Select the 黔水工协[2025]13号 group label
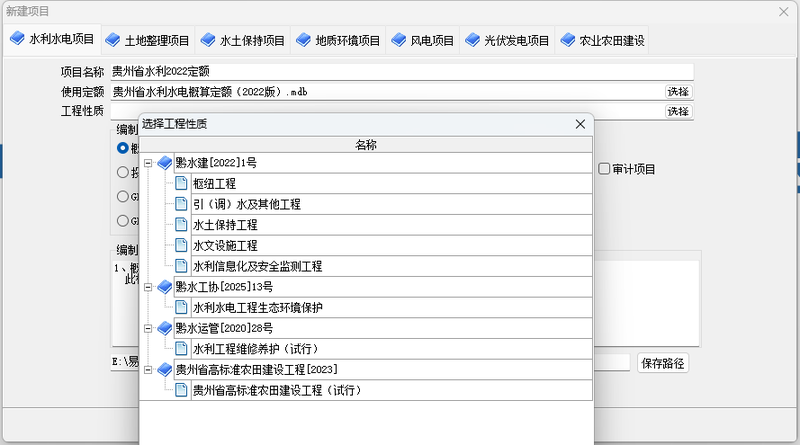 point(224,287)
